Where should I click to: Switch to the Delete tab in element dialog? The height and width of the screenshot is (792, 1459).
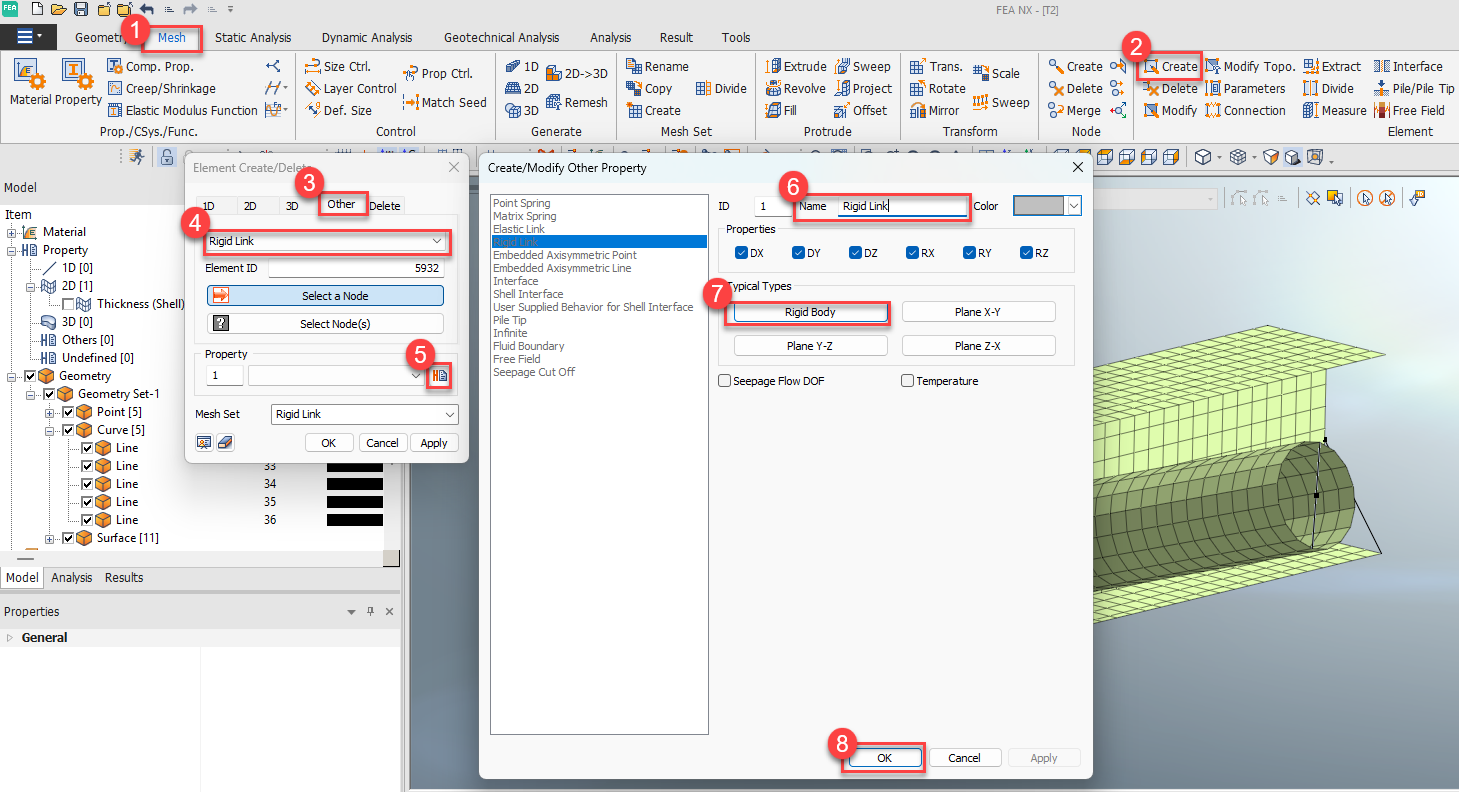[385, 206]
